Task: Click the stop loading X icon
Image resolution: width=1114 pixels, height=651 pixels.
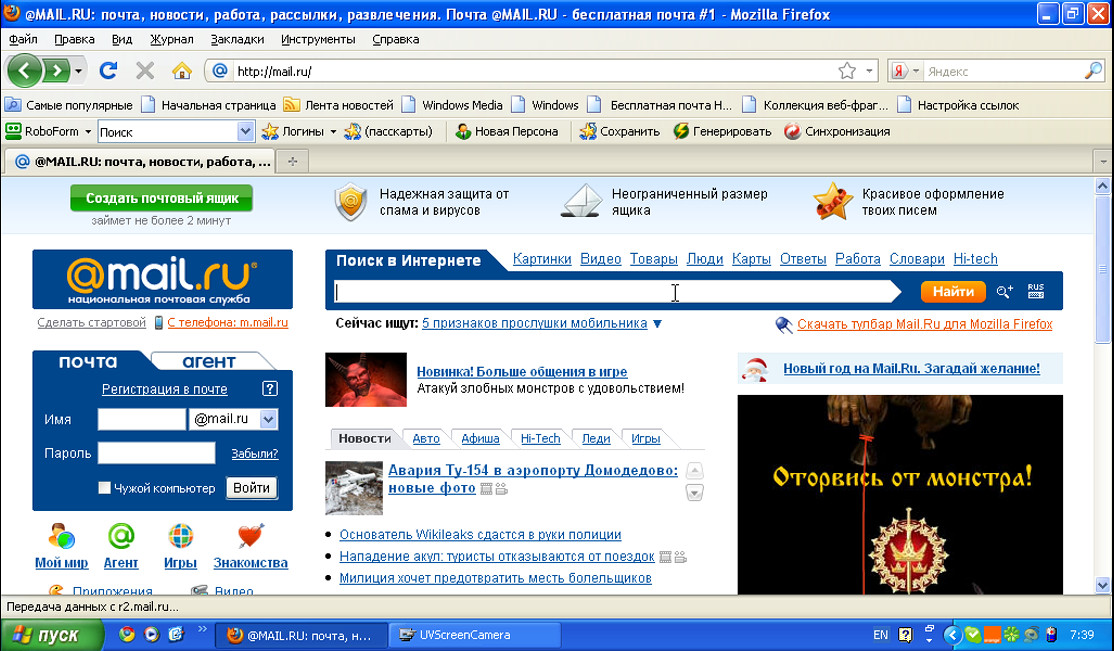Action: (145, 71)
